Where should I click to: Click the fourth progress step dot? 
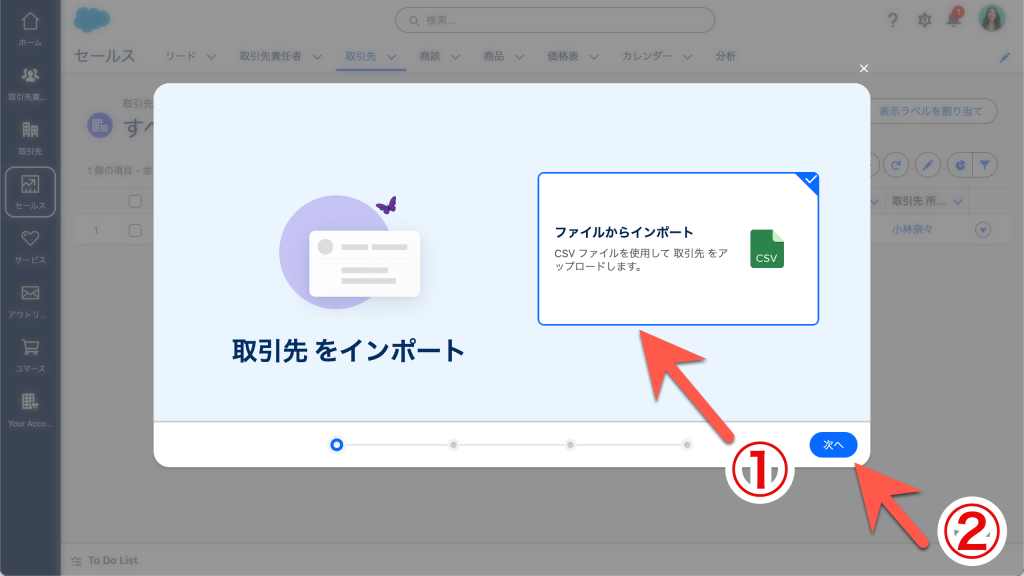click(687, 445)
